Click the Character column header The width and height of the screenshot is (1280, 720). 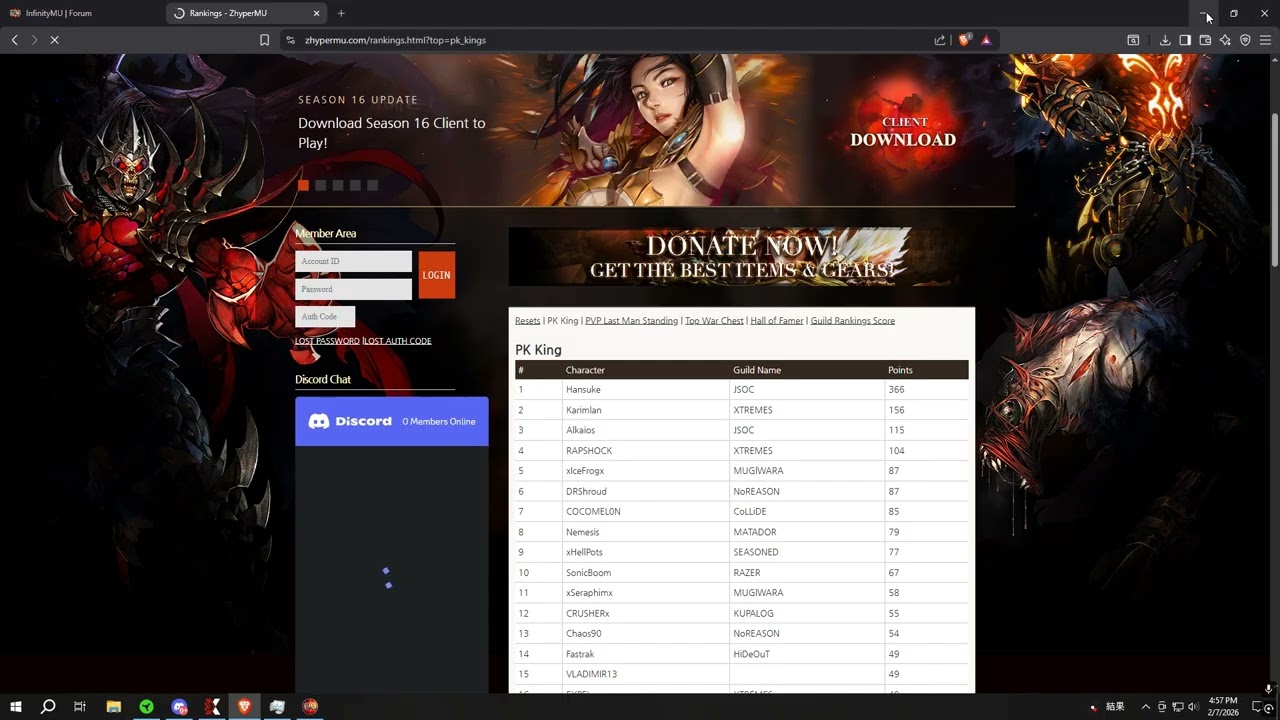coord(585,370)
